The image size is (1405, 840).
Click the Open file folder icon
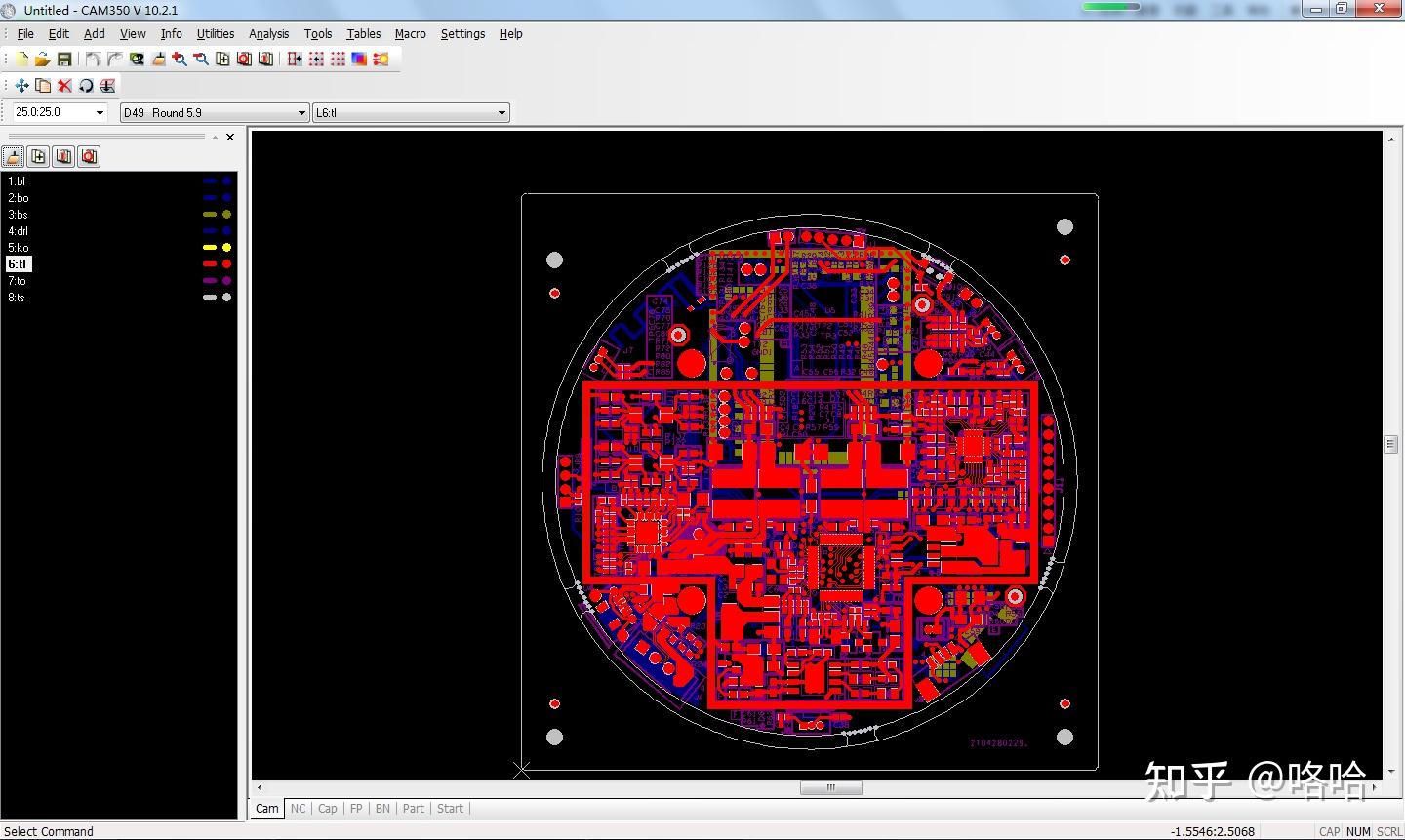[x=42, y=60]
